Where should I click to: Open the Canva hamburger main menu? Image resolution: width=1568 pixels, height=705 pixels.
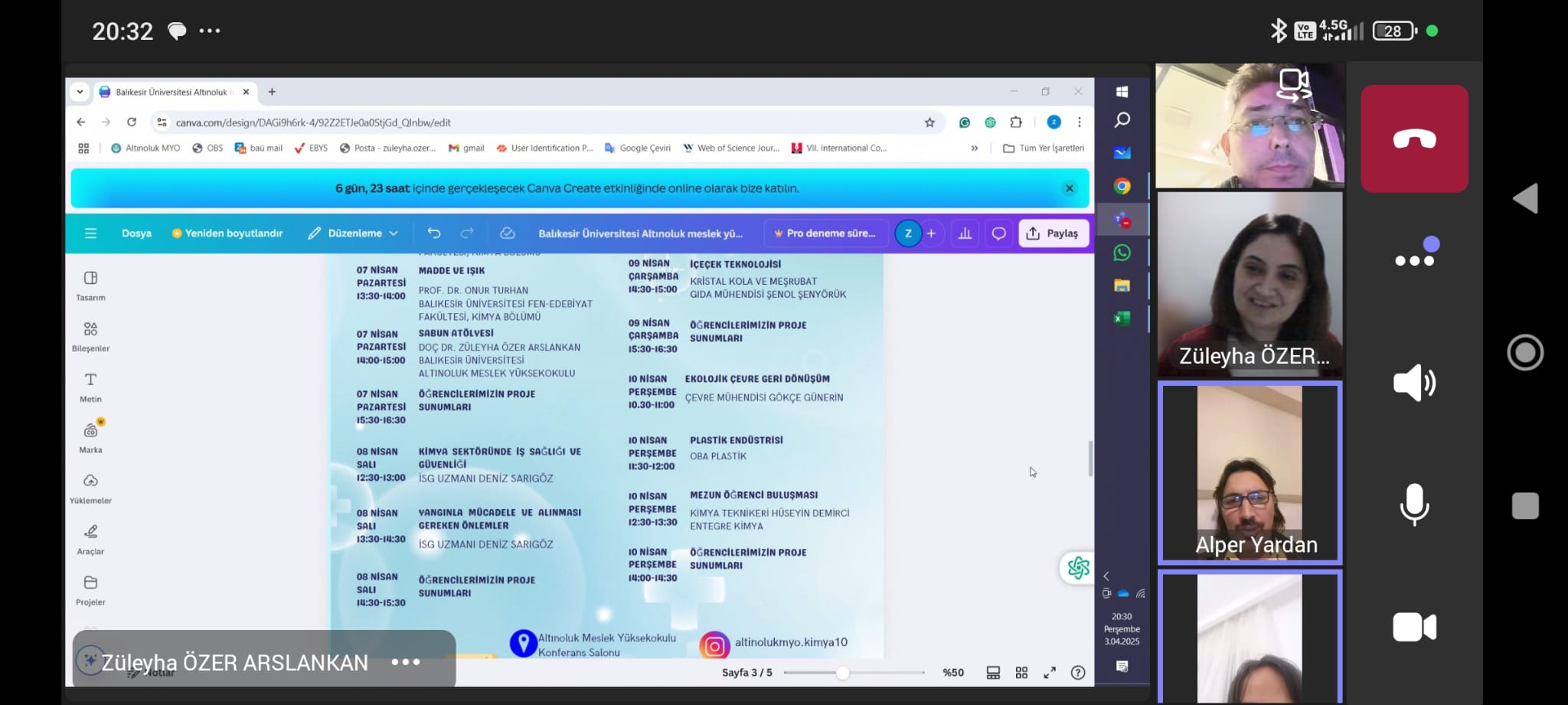(x=90, y=233)
